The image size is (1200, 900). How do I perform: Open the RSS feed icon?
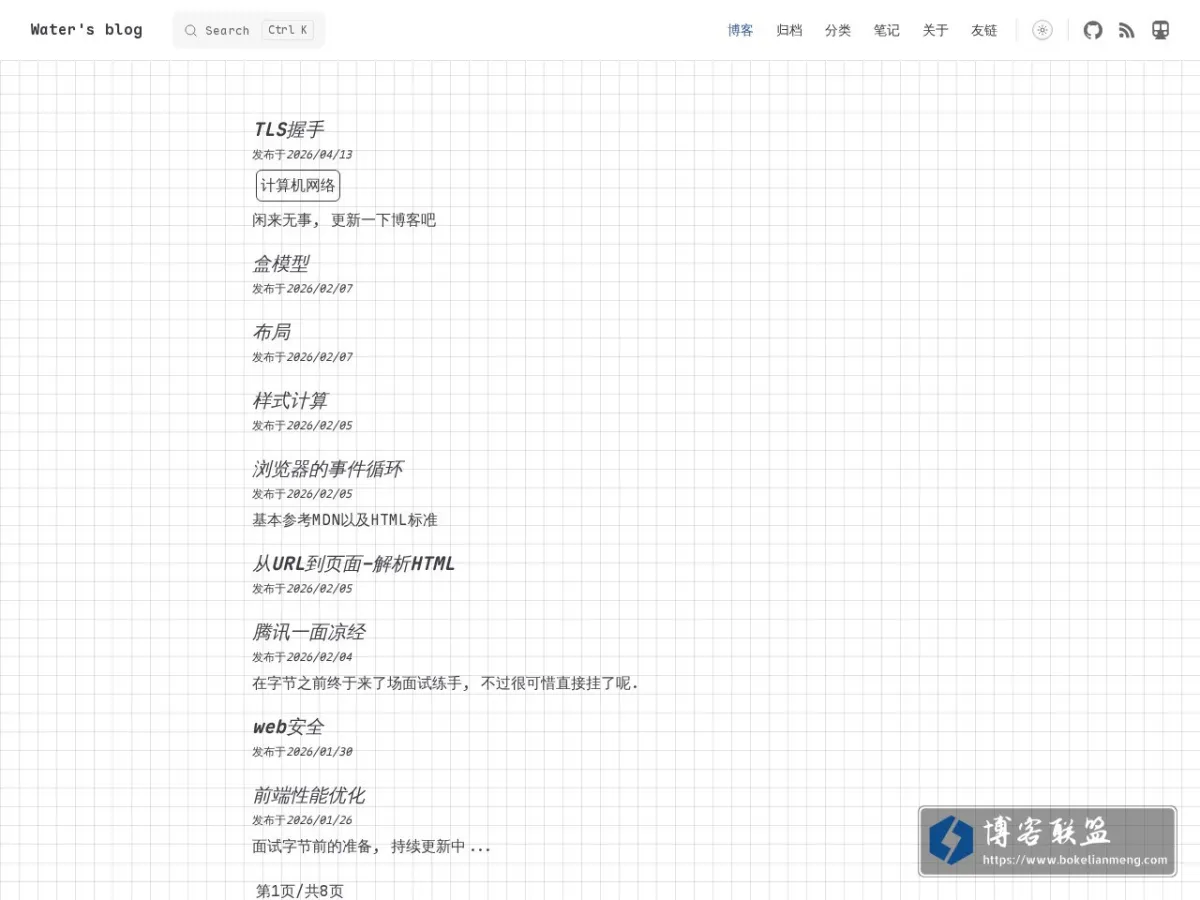pyautogui.click(x=1127, y=30)
